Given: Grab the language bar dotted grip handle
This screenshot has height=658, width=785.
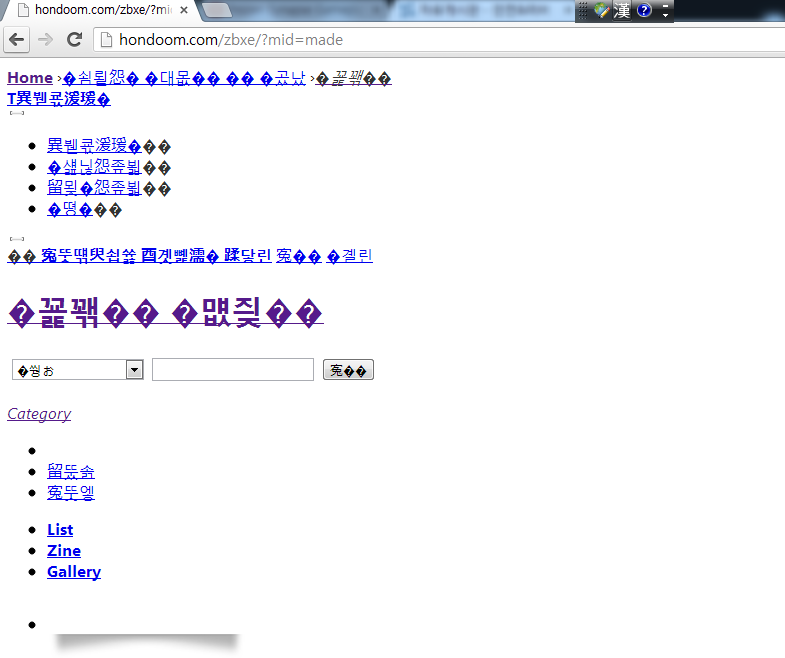Looking at the screenshot, I should [583, 11].
